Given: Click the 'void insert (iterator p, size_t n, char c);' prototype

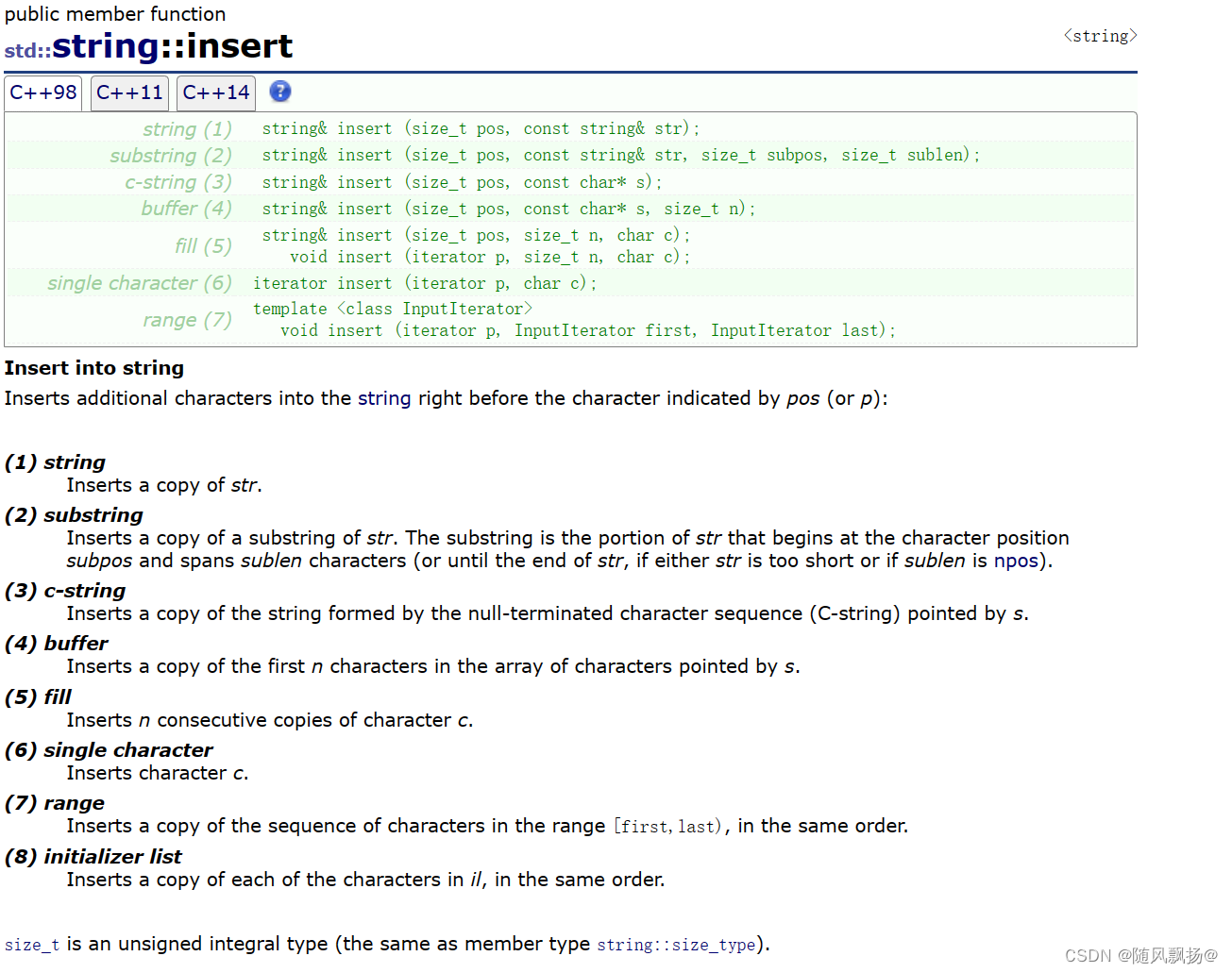Looking at the screenshot, I should tap(490, 257).
